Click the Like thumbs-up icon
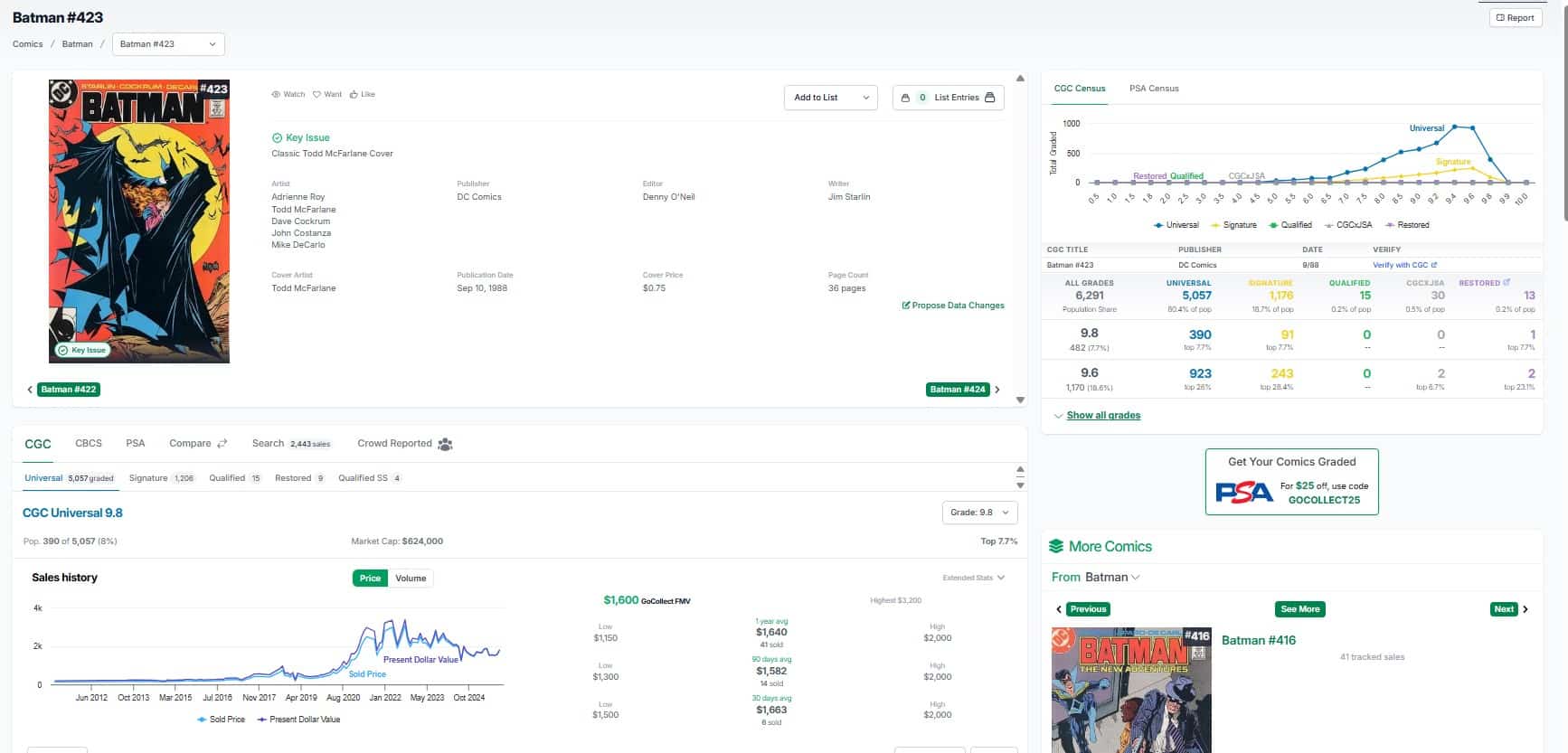 (x=354, y=94)
